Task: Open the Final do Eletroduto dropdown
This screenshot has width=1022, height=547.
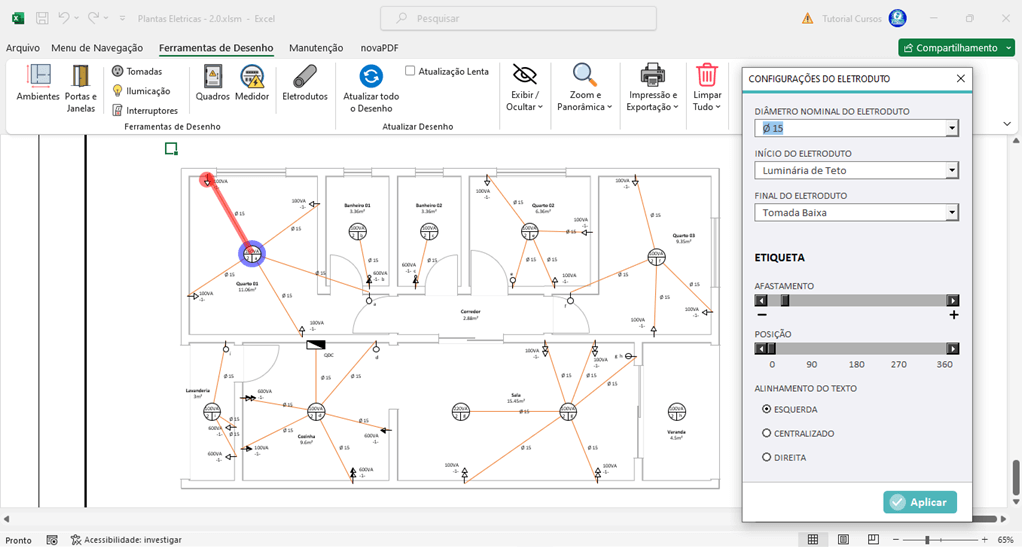Action: point(952,213)
